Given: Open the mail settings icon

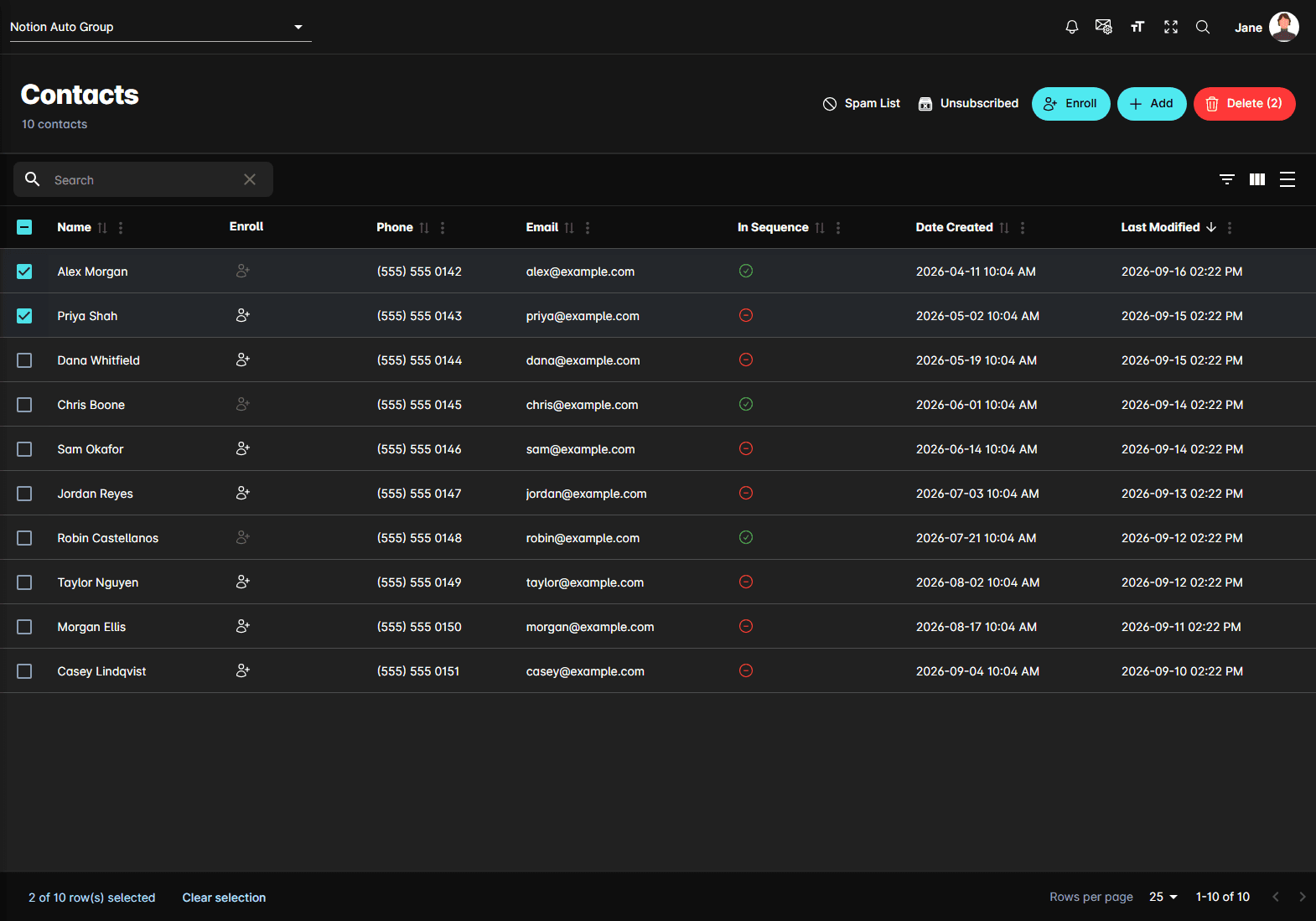Looking at the screenshot, I should pos(1104,27).
